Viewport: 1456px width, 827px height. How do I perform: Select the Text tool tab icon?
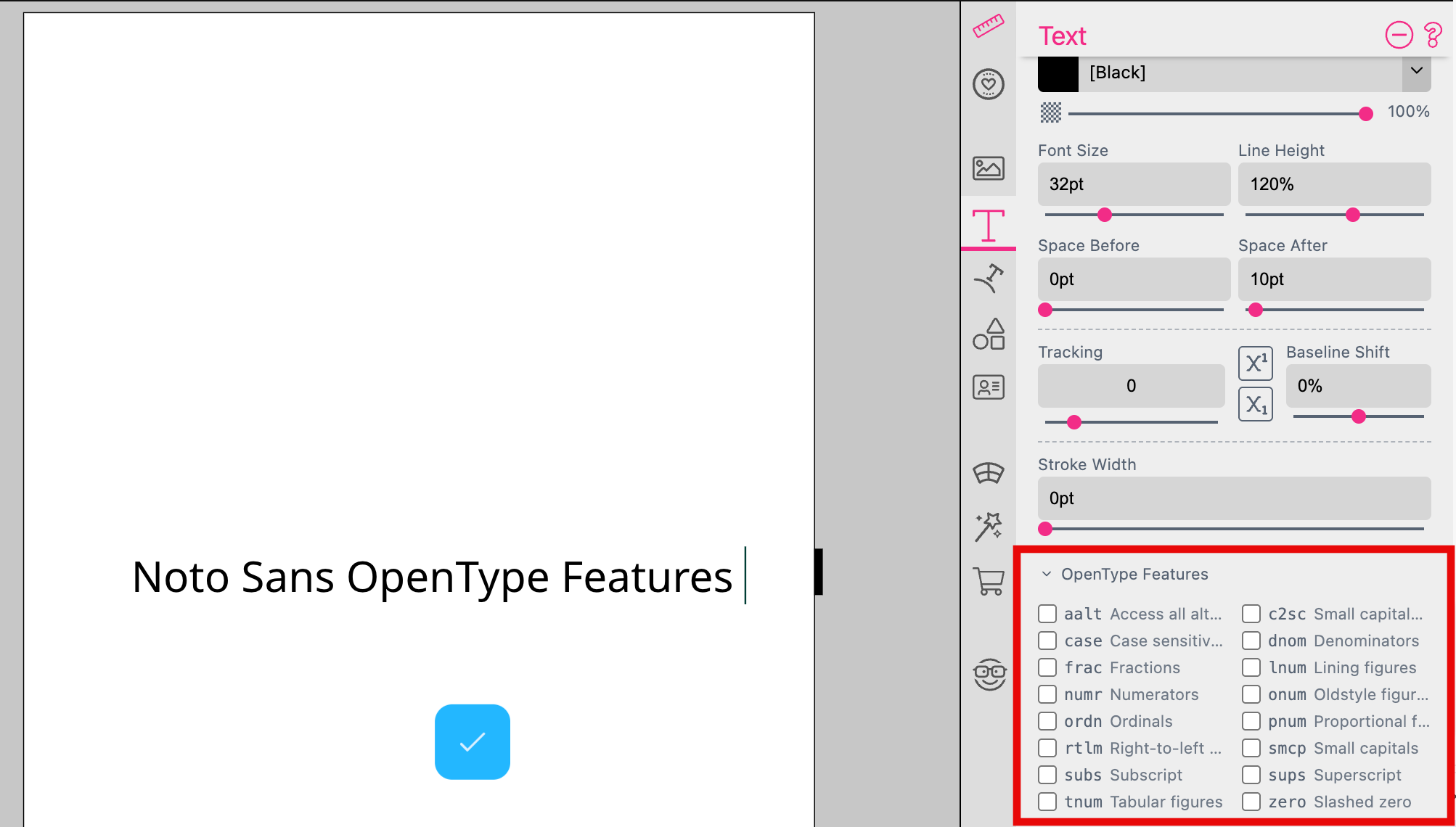pyautogui.click(x=988, y=225)
